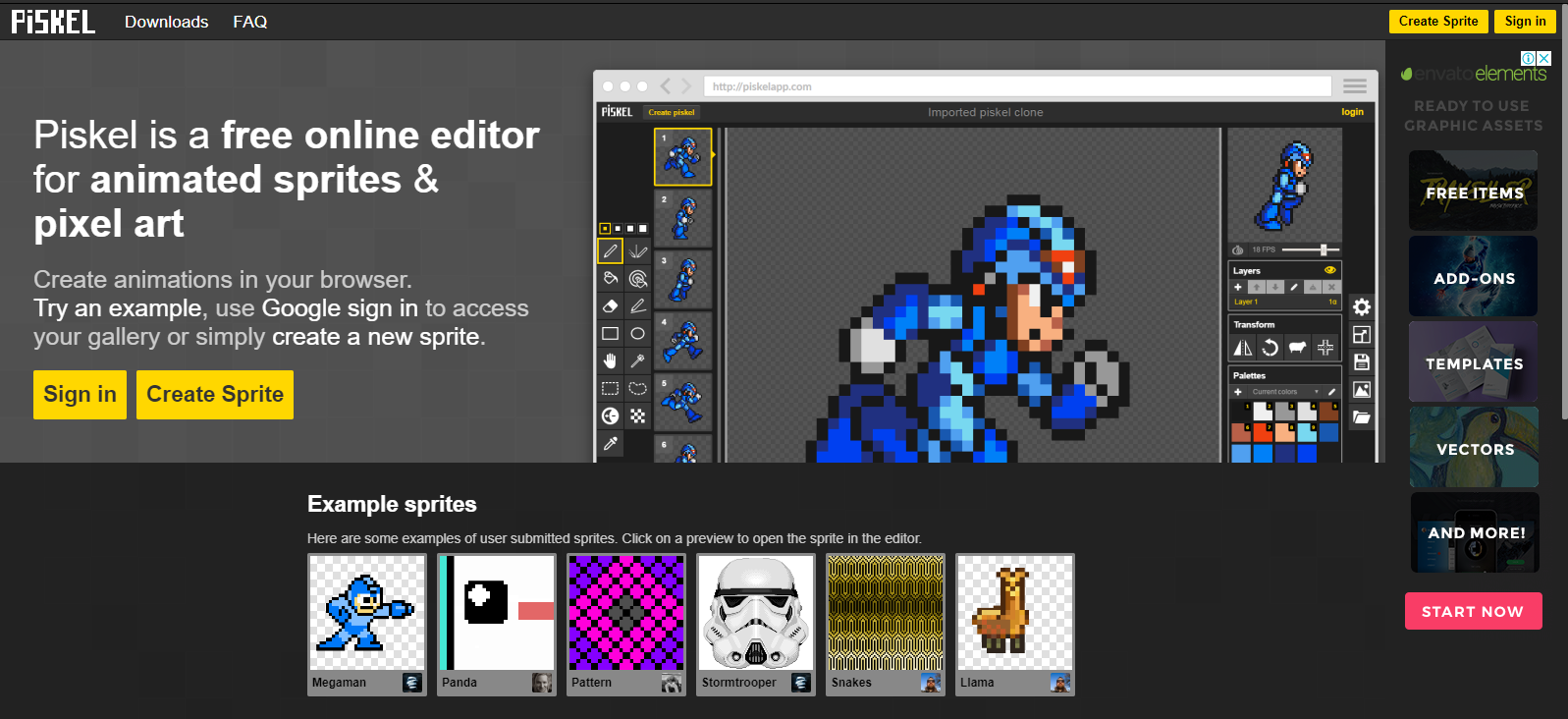
Task: Click 'Create piskel' in the editor preview
Action: coord(672,112)
